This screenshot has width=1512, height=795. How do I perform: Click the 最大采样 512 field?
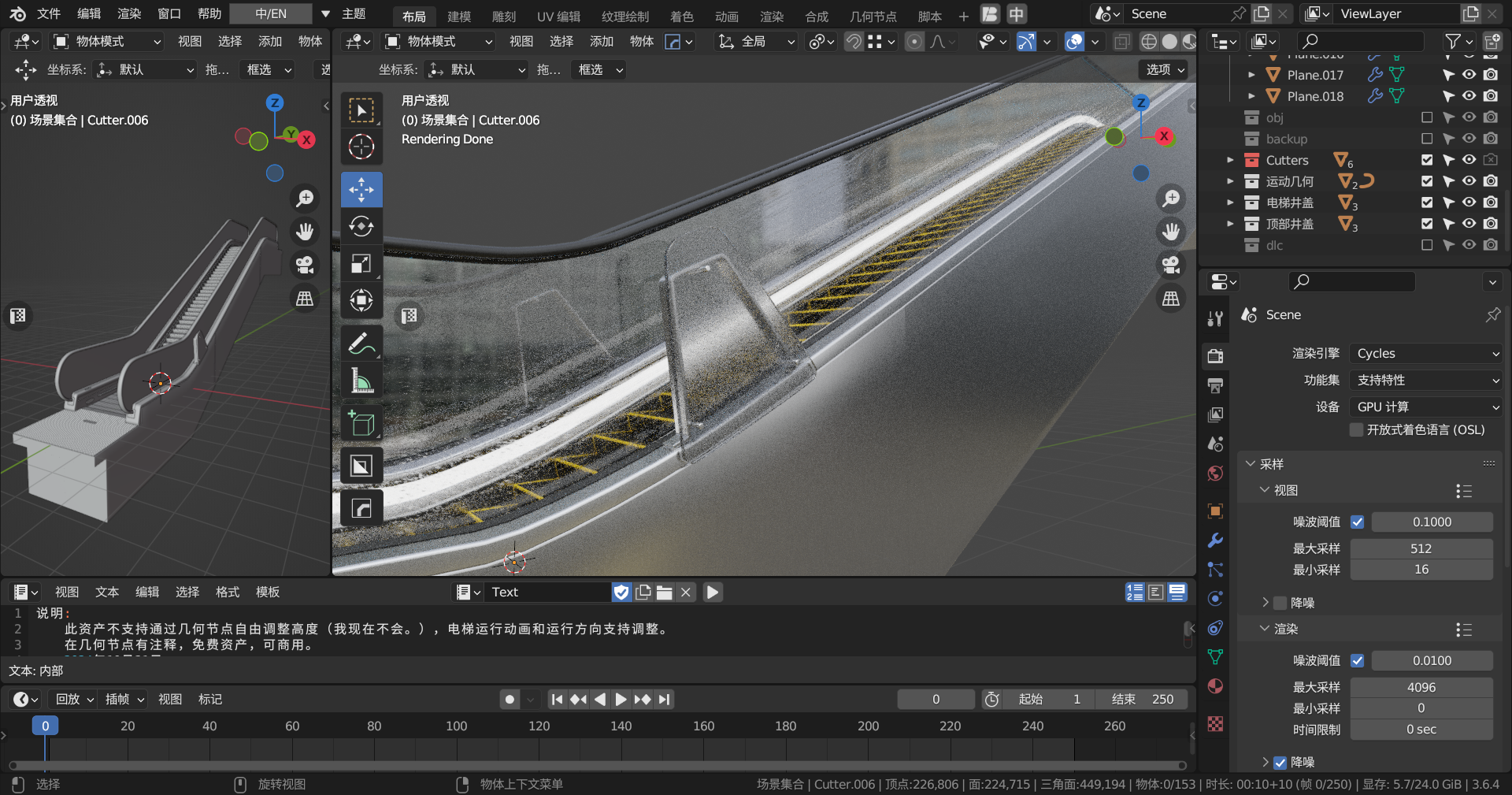click(x=1421, y=548)
